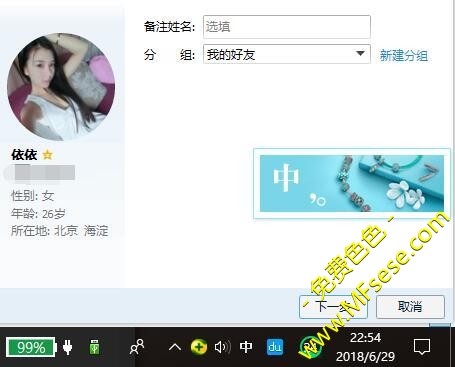Click the 备注姓名 input field
Image resolution: width=455 pixels, height=367 pixels.
point(287,27)
